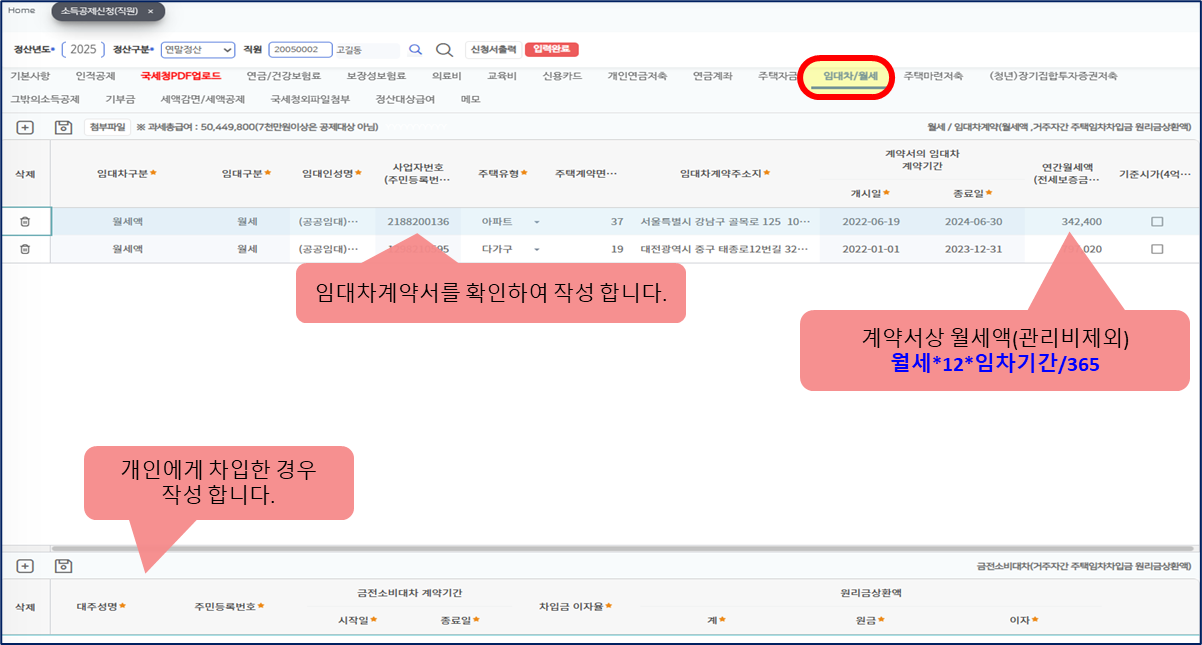Click the blue employee search magnifier icon
The image size is (1202, 645).
point(416,49)
